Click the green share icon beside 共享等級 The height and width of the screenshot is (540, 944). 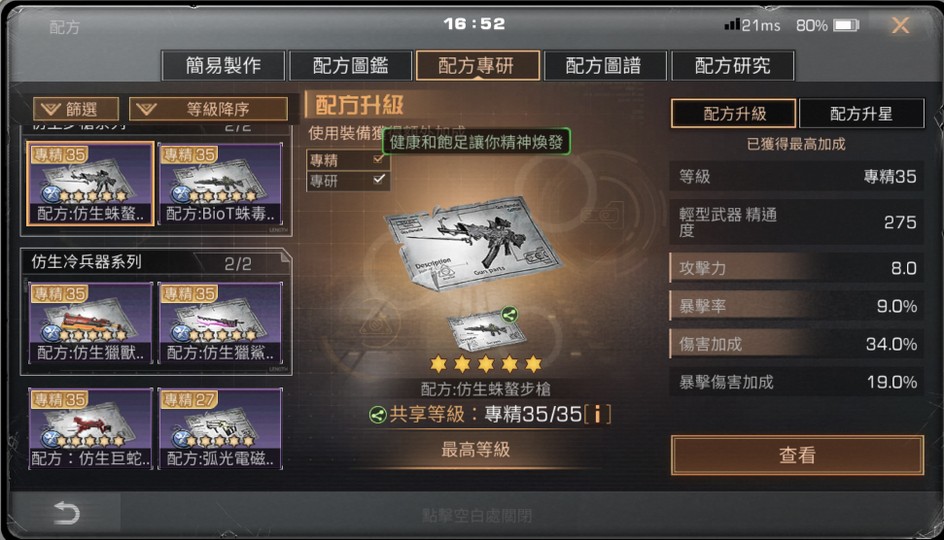pyautogui.click(x=377, y=414)
